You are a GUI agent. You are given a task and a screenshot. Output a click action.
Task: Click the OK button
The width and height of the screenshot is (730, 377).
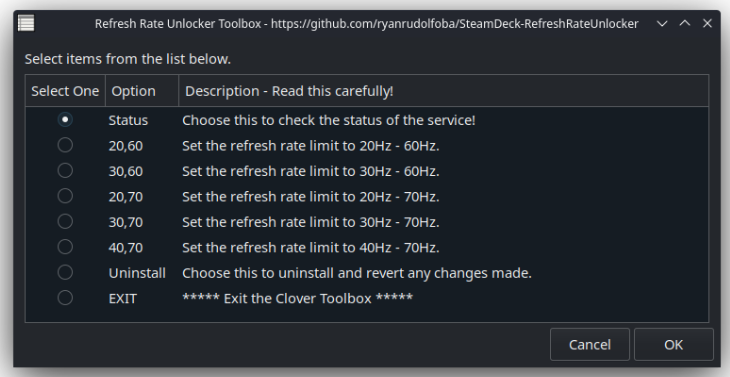pos(673,344)
